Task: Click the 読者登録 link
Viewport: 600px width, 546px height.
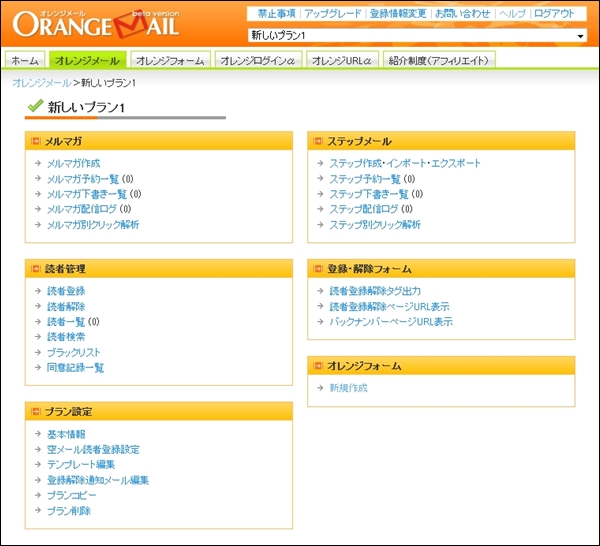Action: (66, 291)
